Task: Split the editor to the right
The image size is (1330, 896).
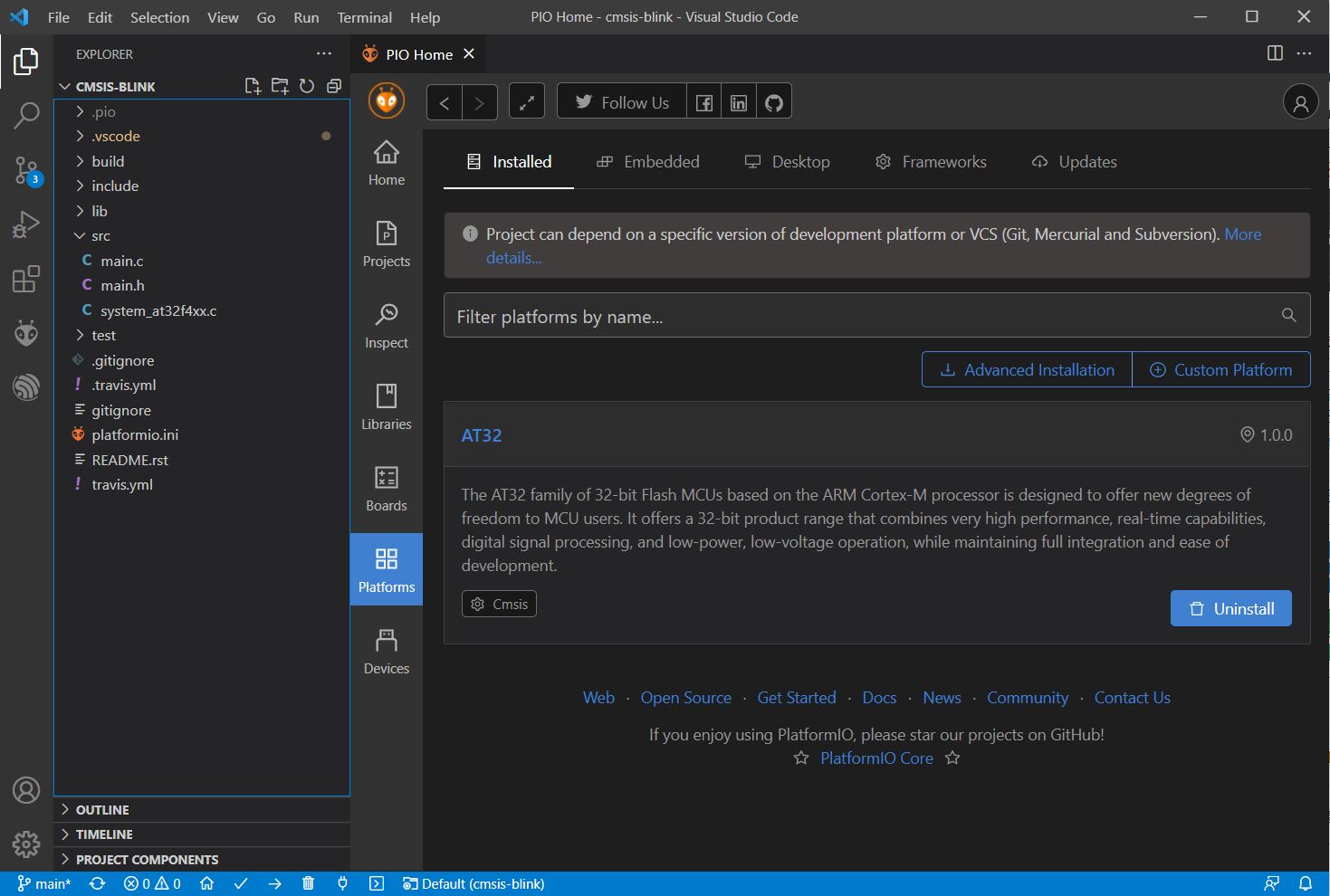Action: tap(1275, 53)
